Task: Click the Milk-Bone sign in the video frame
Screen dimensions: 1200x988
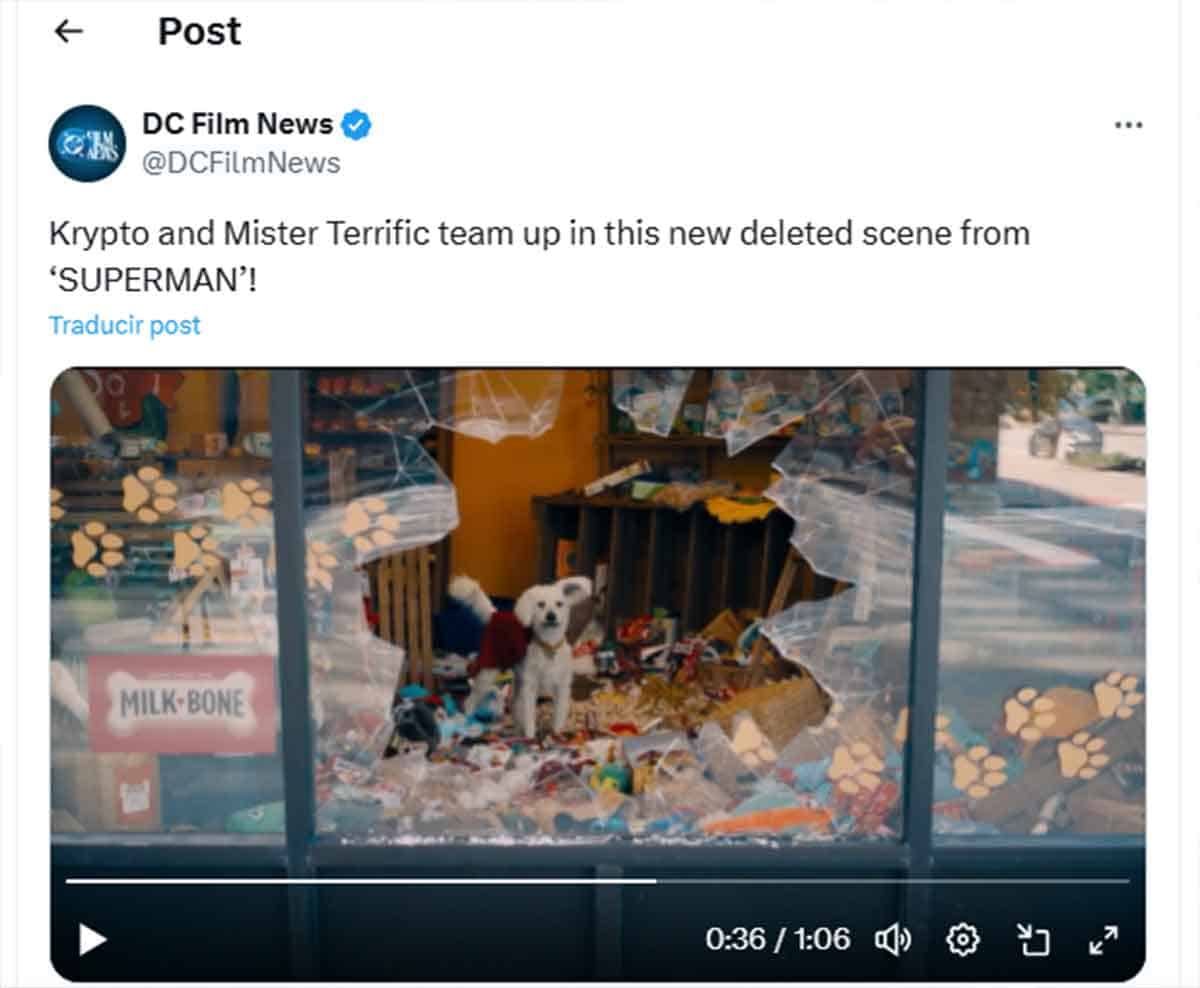Action: [x=182, y=705]
